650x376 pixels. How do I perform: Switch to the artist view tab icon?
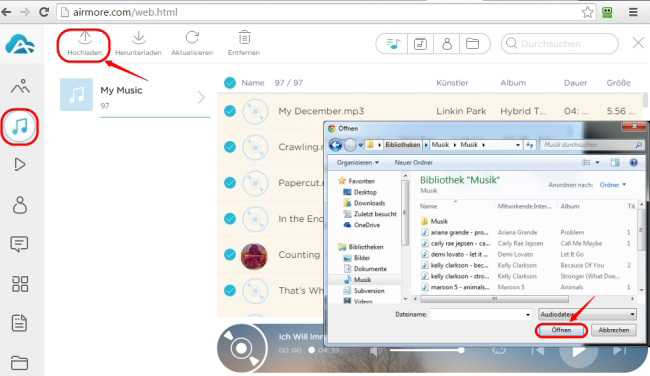[446, 44]
